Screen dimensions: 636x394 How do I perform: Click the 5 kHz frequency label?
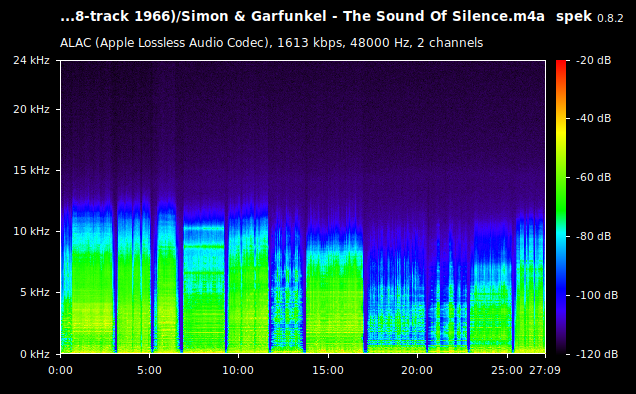coord(35,292)
